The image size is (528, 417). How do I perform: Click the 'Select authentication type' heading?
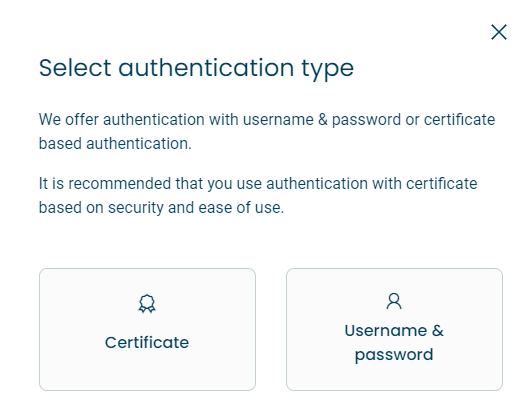click(196, 69)
